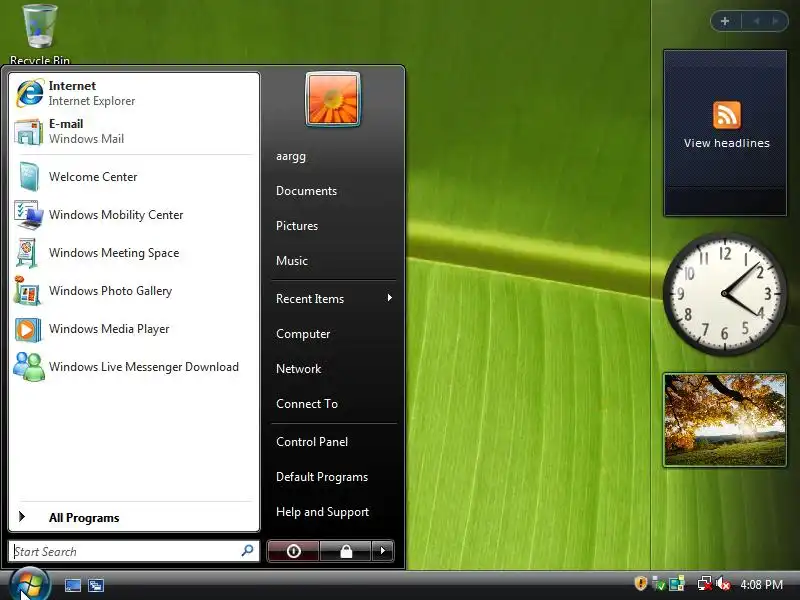The width and height of the screenshot is (800, 600).
Task: Open Pictures from Start menu
Action: pyautogui.click(x=297, y=226)
